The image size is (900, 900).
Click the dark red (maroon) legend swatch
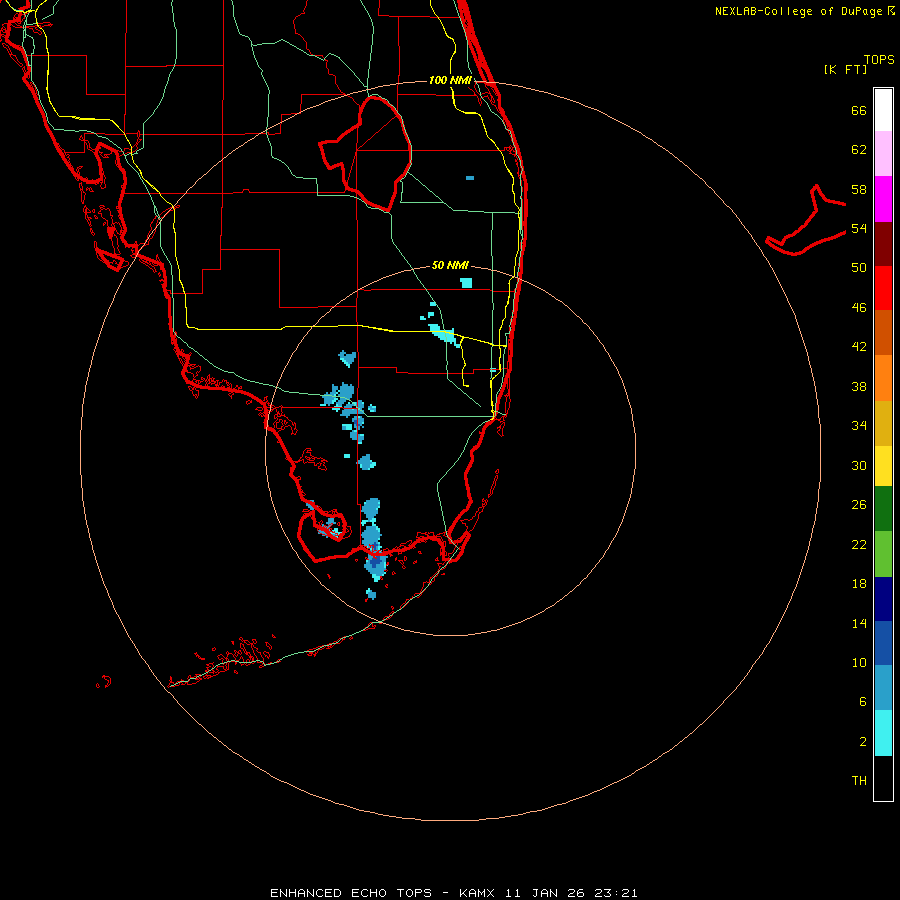tap(883, 244)
